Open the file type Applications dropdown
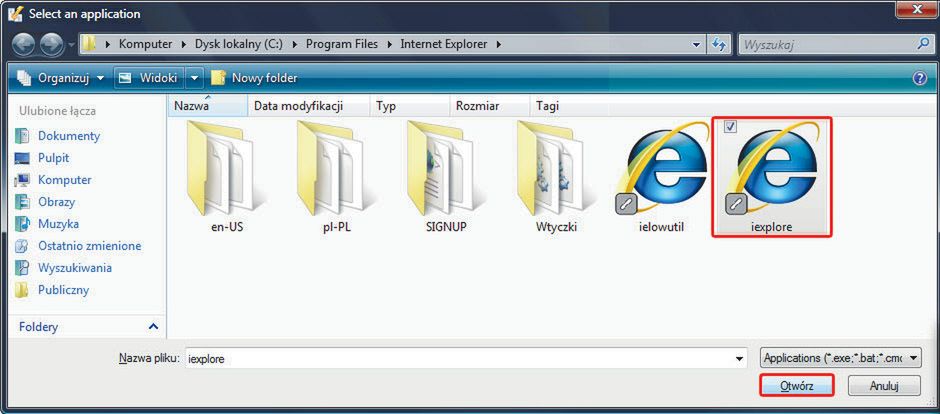Viewport: 940px width, 414px height. click(840, 358)
